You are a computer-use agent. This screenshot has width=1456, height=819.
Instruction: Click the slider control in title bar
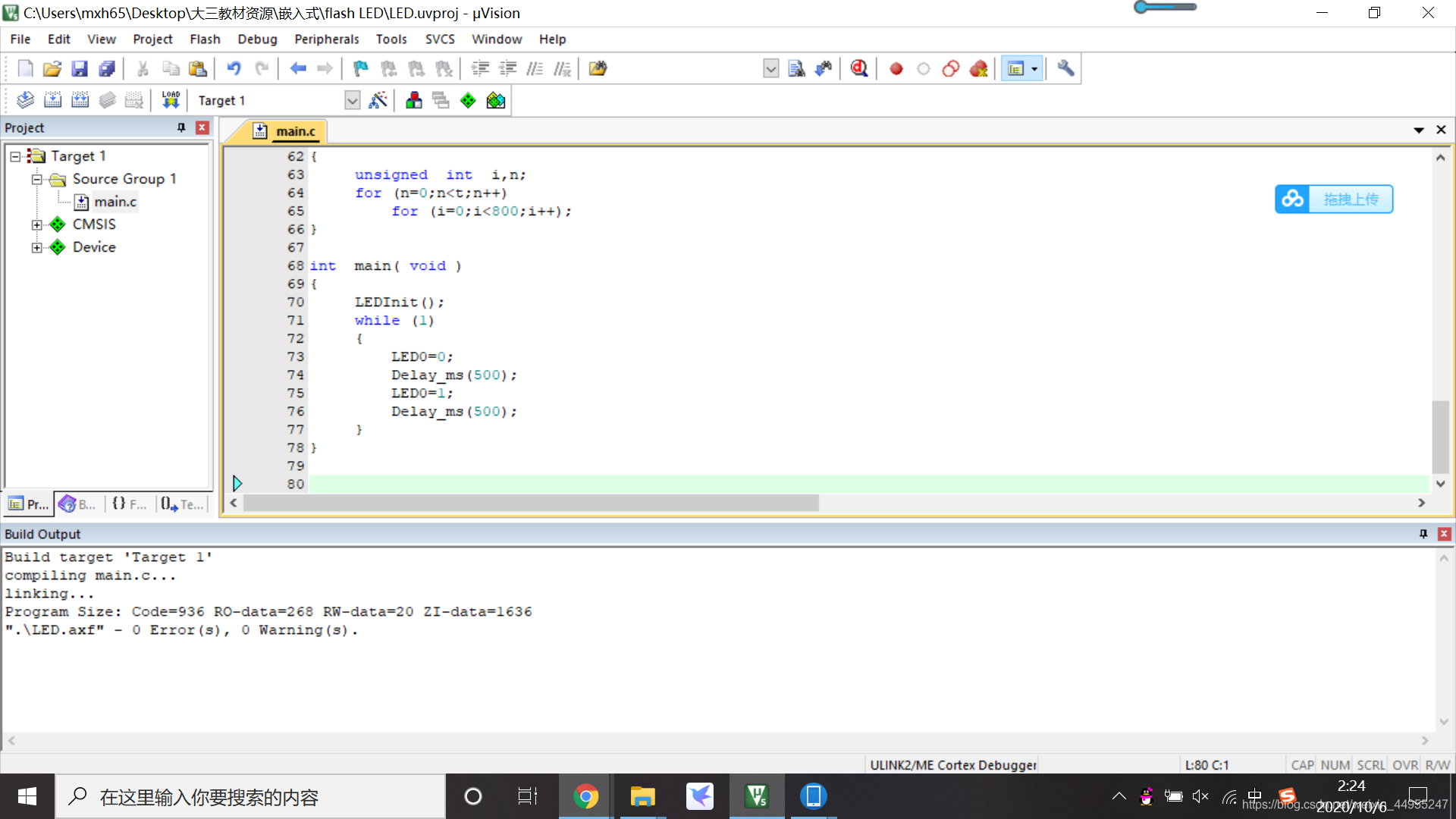coord(1166,7)
